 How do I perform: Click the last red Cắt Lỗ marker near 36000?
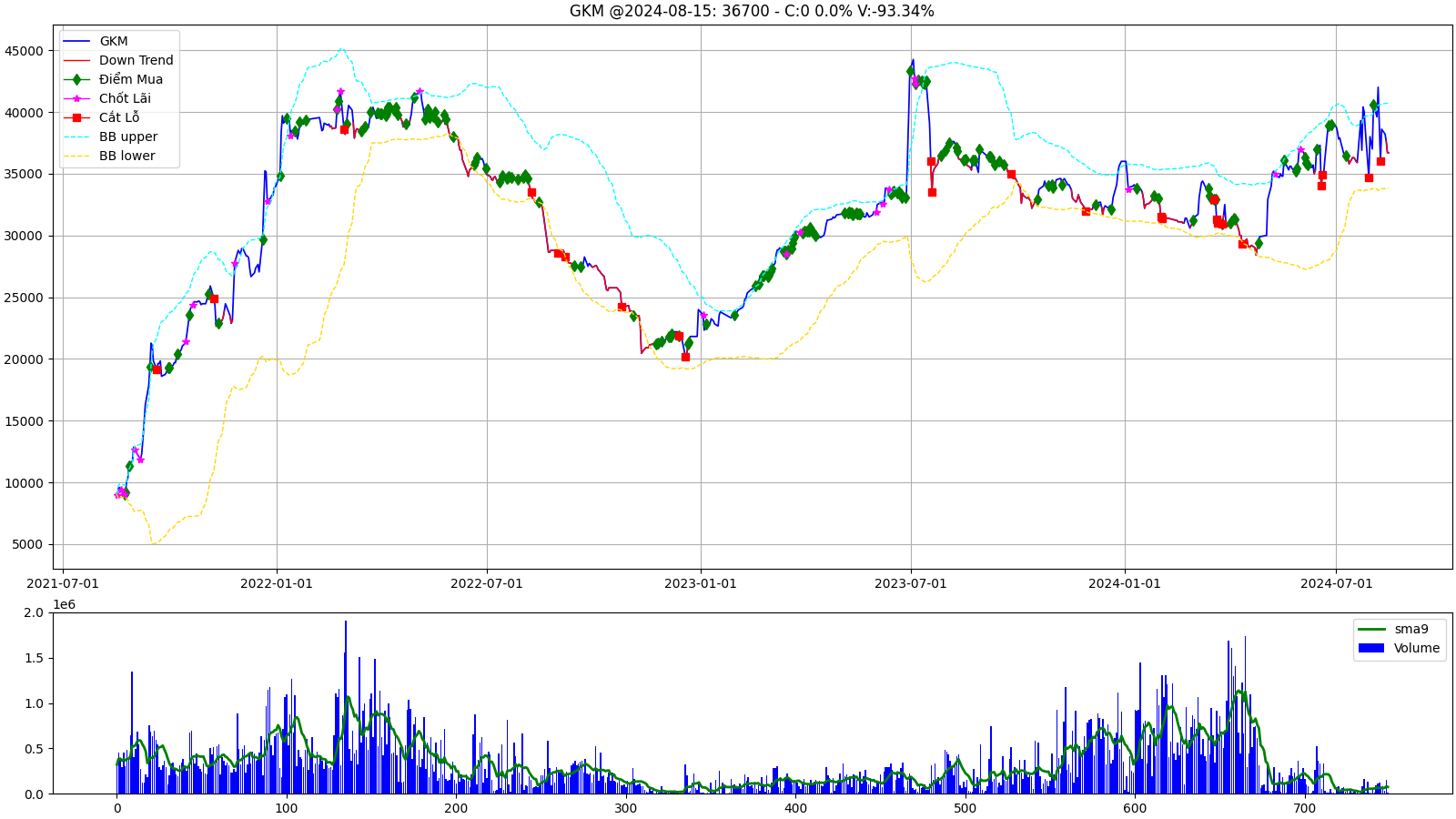(x=1380, y=161)
